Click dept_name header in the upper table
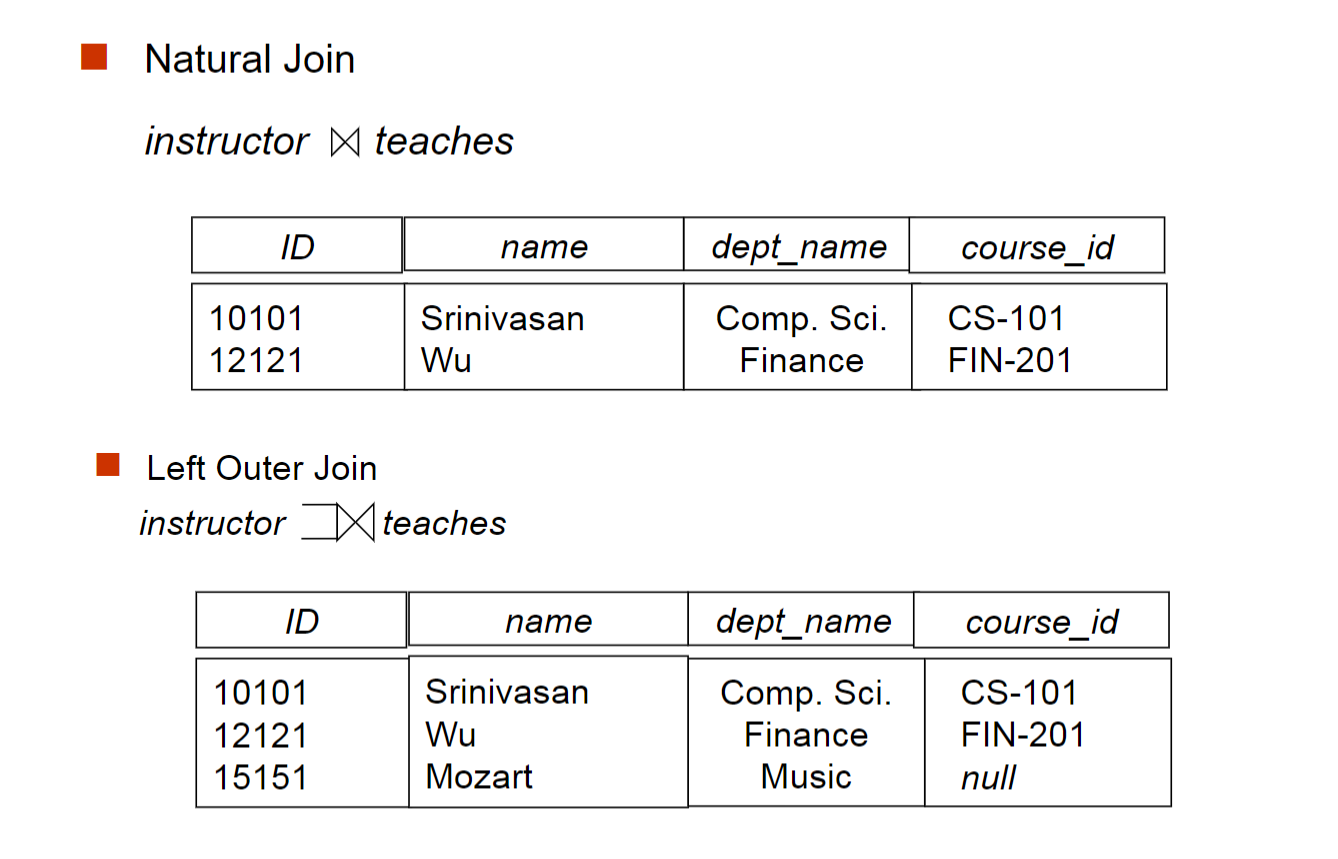1338x859 pixels. (x=798, y=247)
